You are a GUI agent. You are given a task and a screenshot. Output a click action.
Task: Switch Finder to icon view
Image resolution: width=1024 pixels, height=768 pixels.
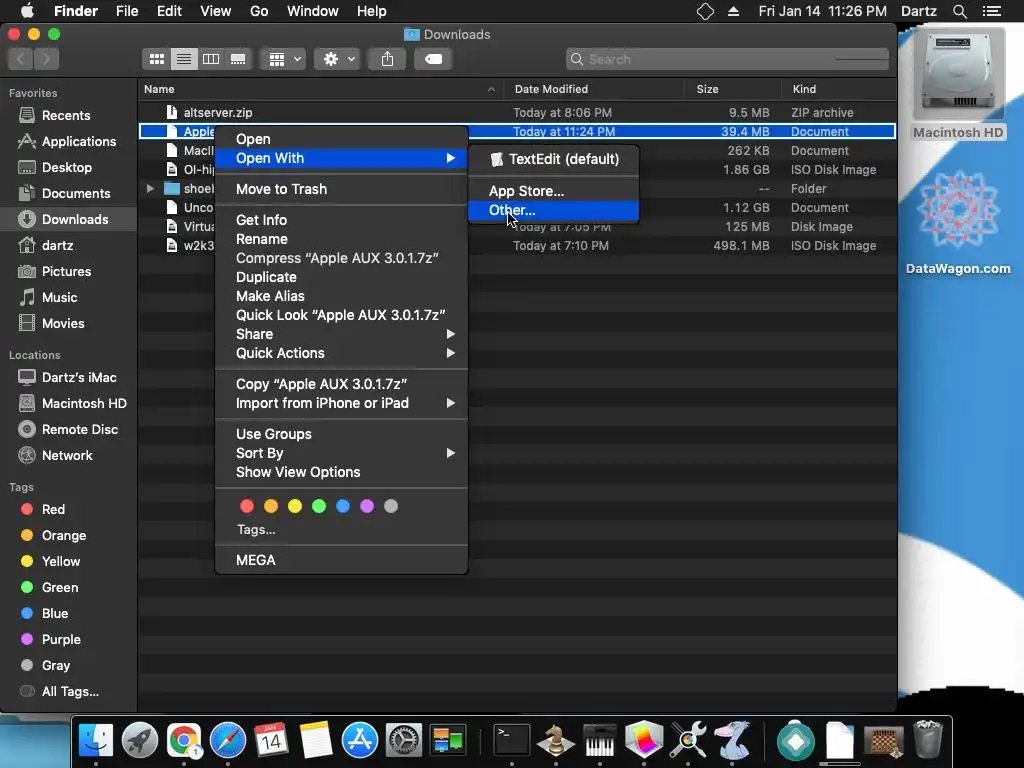click(157, 59)
